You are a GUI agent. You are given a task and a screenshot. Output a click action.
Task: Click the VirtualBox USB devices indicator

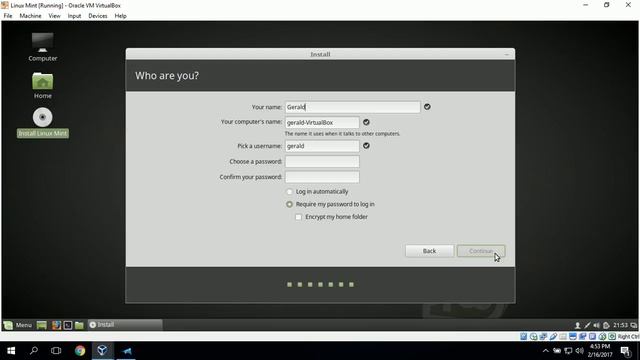click(x=553, y=337)
